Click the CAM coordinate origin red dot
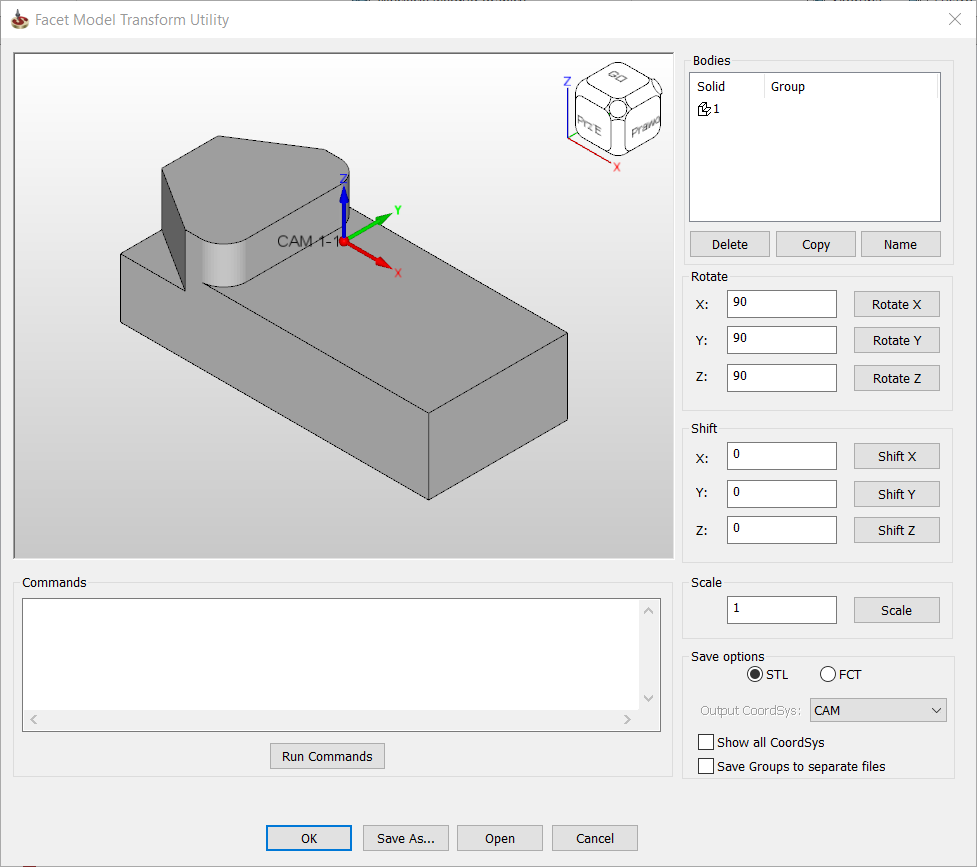The height and width of the screenshot is (867, 977). [x=343, y=242]
